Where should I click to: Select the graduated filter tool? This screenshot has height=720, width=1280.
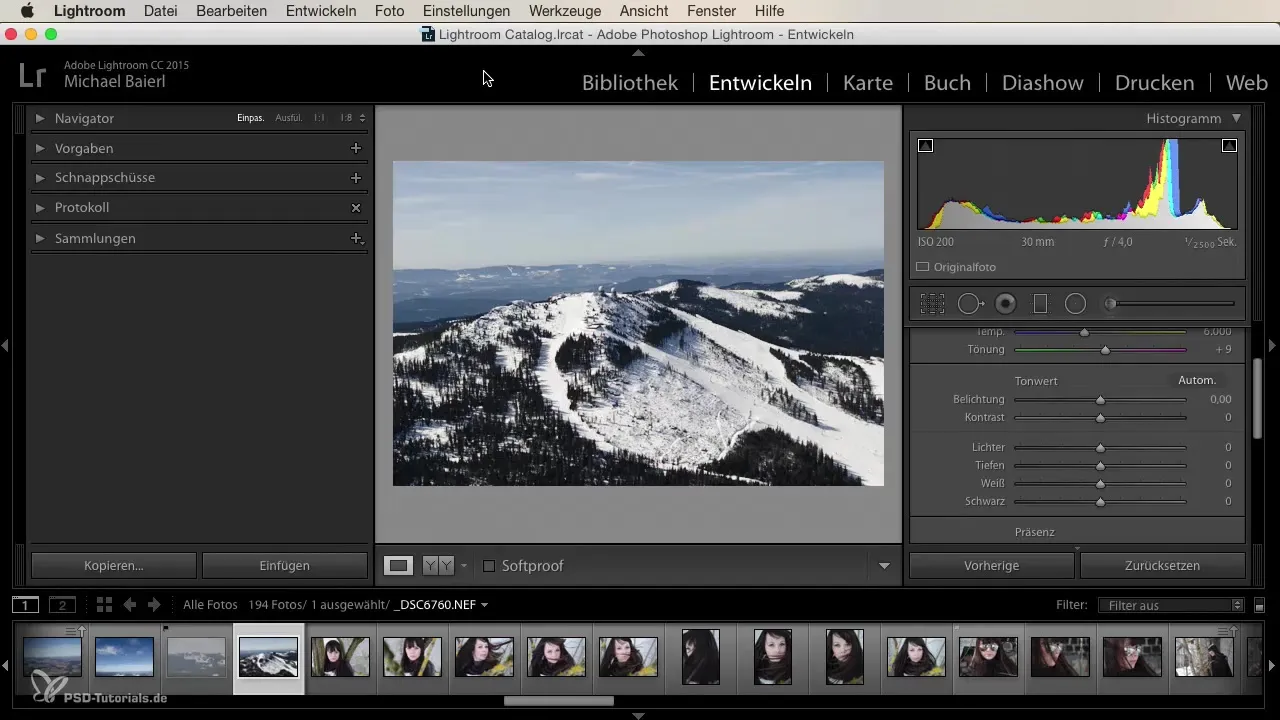click(1040, 304)
